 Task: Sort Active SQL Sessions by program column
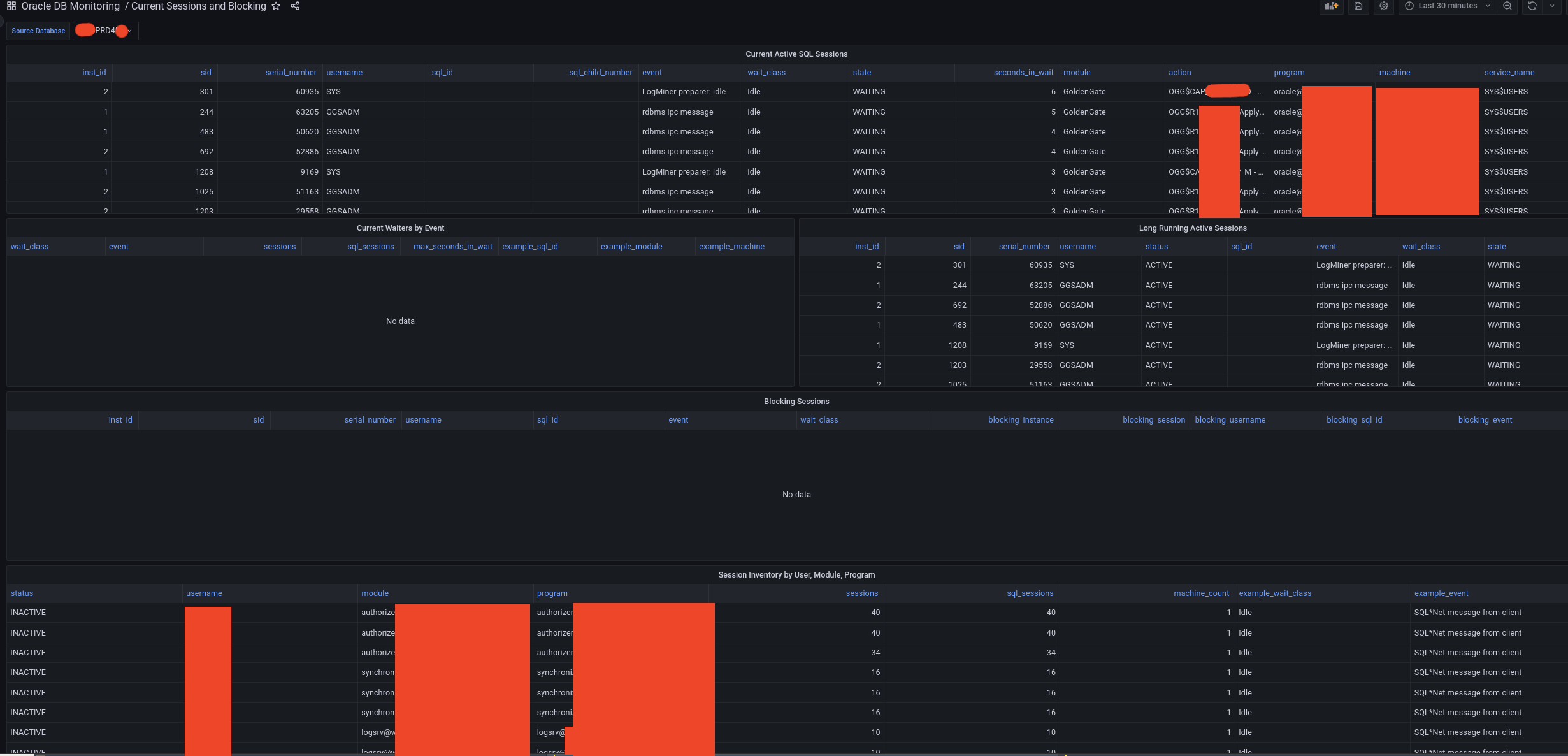(x=1289, y=73)
